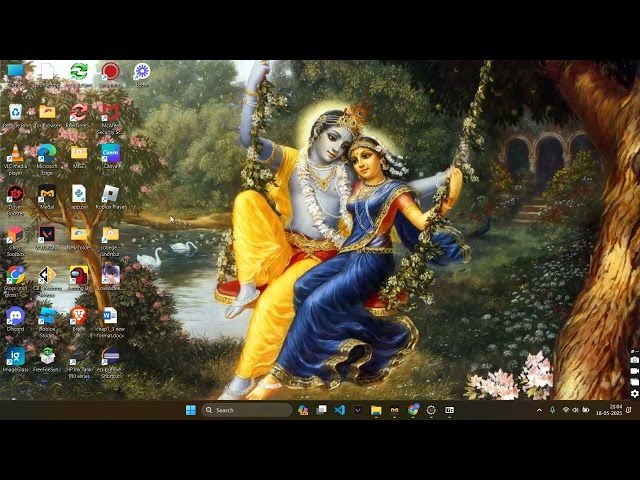Open the overlay gallery icon

(x=634, y=382)
